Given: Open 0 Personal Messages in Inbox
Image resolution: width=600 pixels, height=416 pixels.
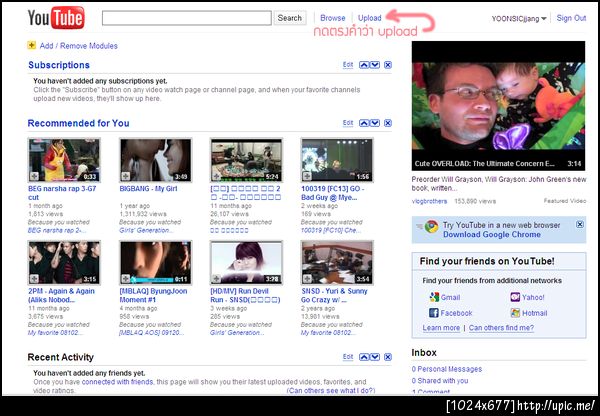Looking at the screenshot, I should click(x=447, y=369).
